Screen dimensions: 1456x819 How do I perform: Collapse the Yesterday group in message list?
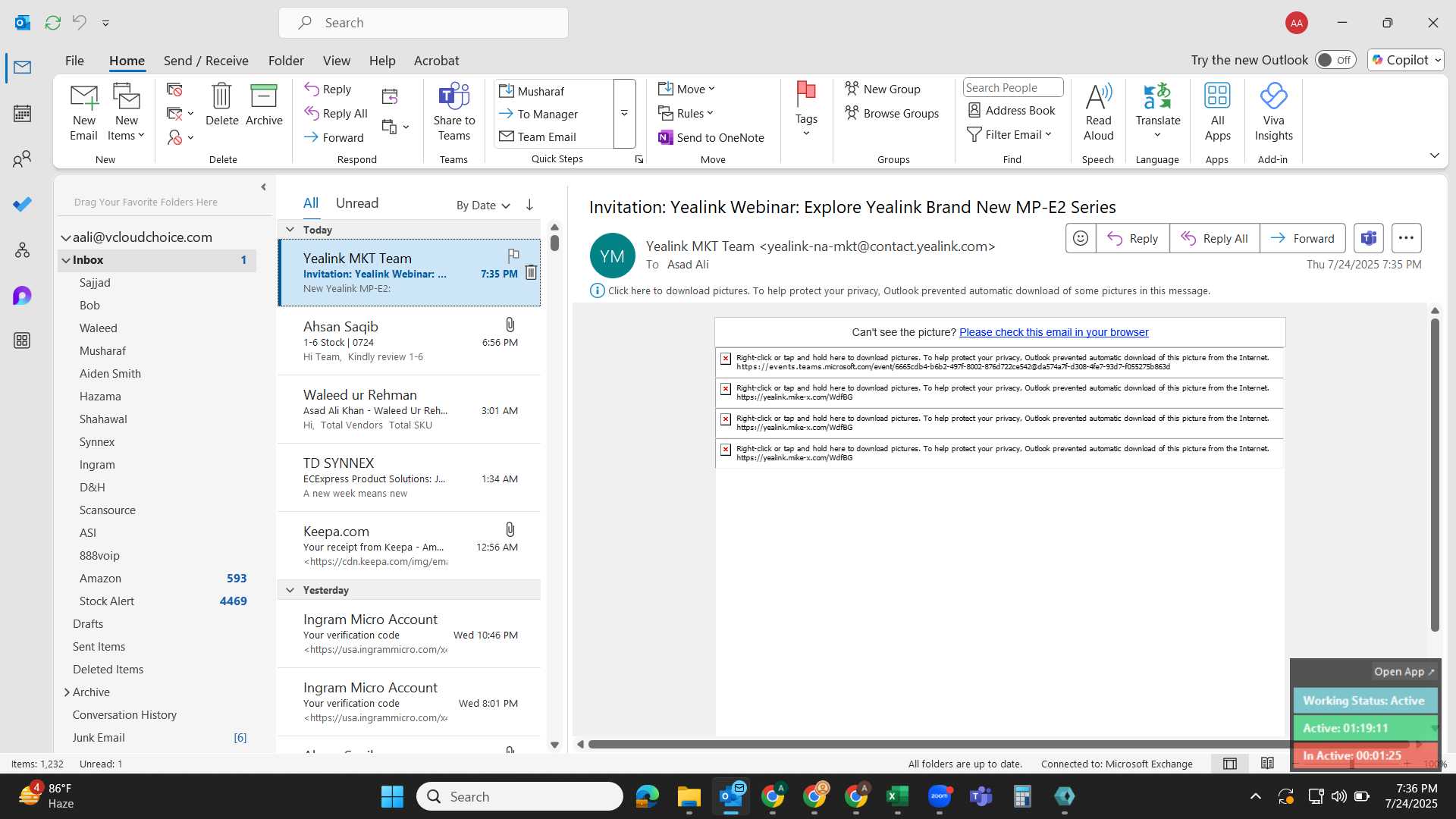tap(290, 590)
